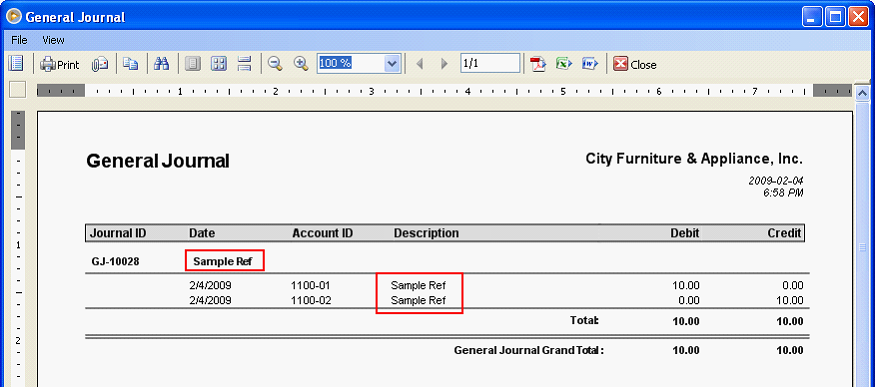Click journal entry GJ-10028
This screenshot has width=876, height=388.
click(115, 261)
